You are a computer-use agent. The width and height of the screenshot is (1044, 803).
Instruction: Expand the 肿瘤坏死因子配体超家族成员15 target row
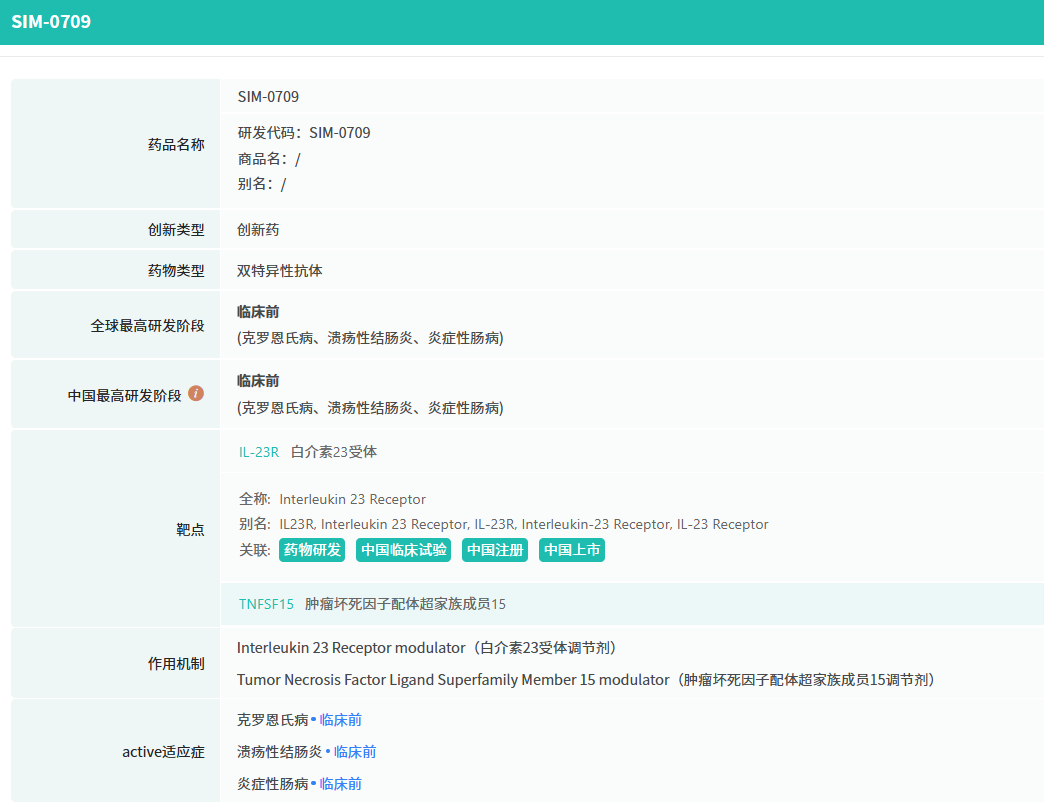click(x=405, y=604)
